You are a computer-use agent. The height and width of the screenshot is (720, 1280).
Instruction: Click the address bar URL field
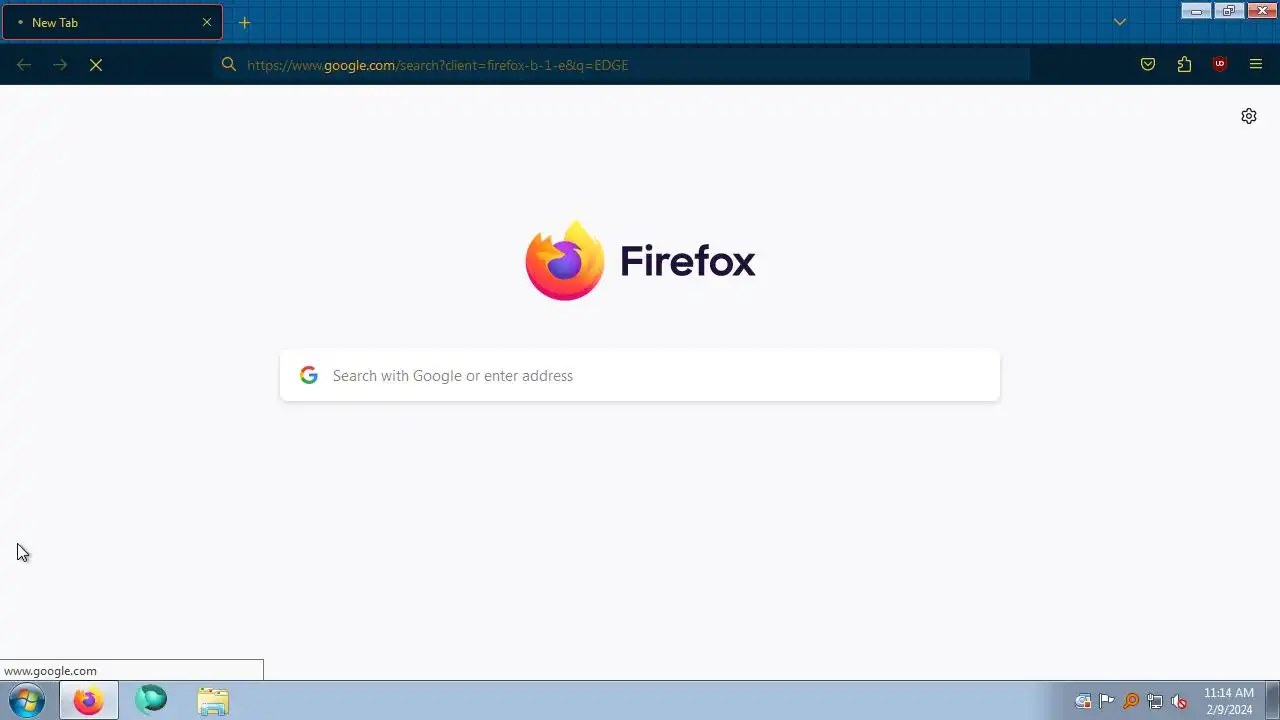(x=621, y=65)
